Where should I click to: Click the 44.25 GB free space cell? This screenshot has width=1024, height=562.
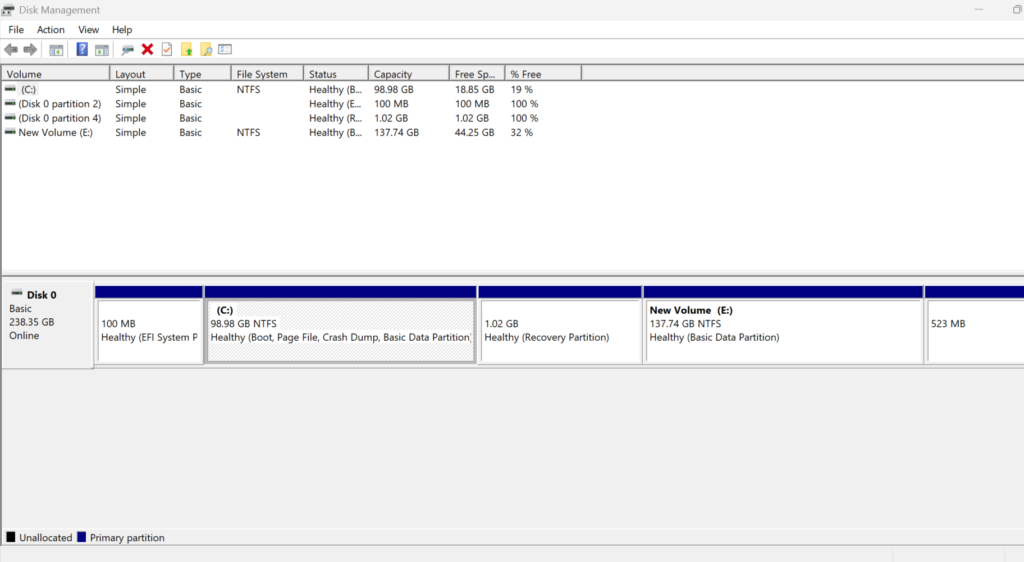tap(475, 133)
